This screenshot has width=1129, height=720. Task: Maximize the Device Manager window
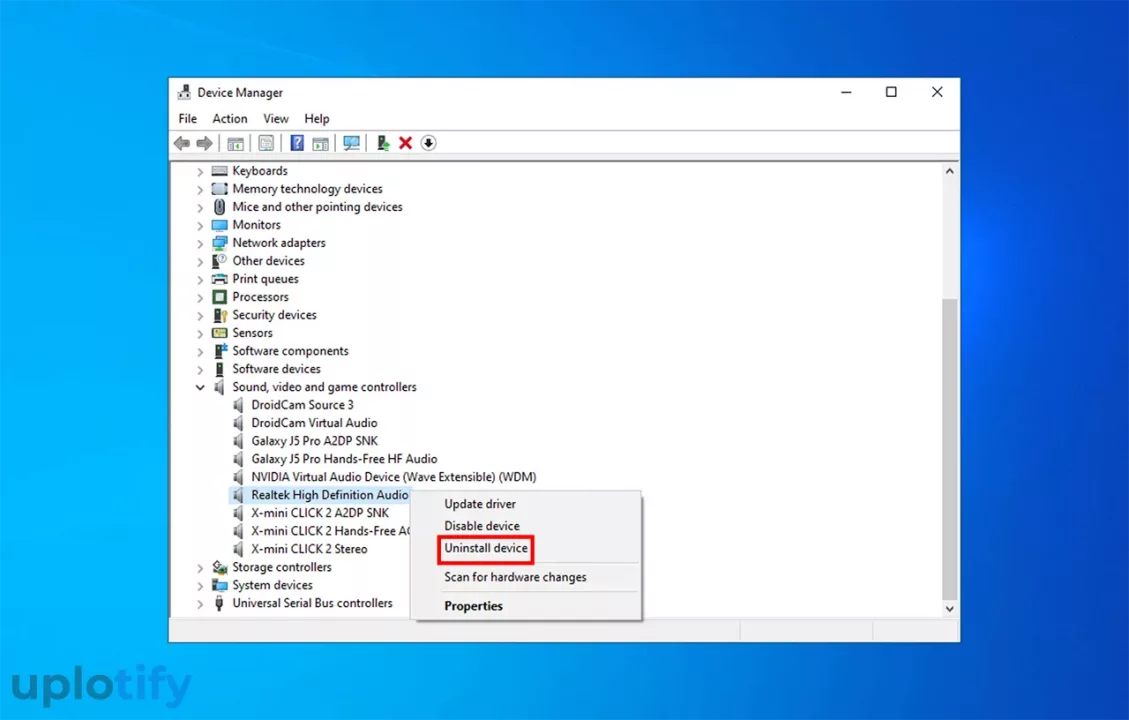(x=891, y=92)
